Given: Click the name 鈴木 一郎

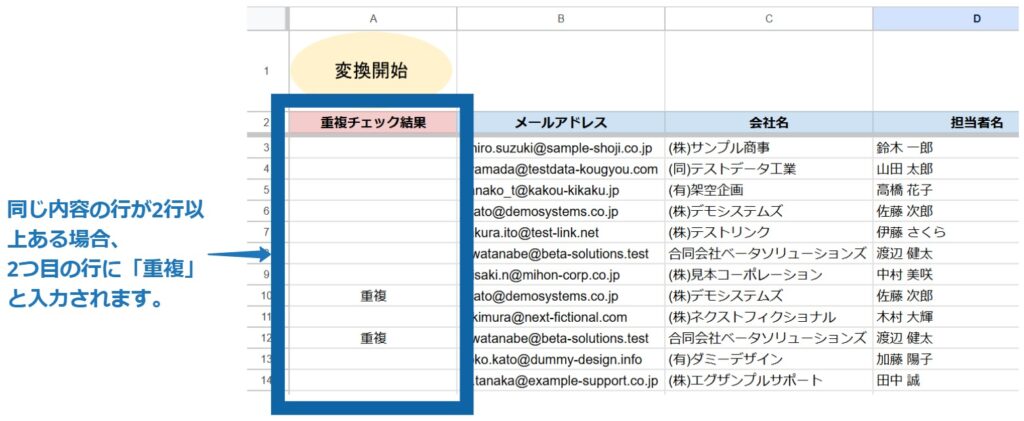Looking at the screenshot, I should pos(904,148).
